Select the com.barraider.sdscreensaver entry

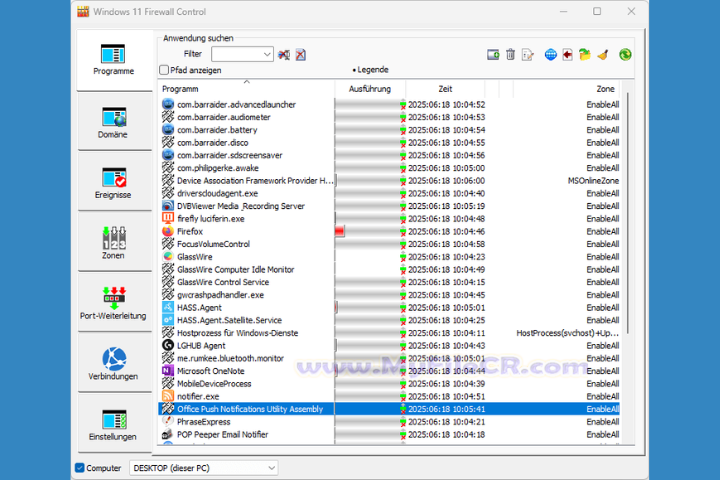tap(389, 155)
